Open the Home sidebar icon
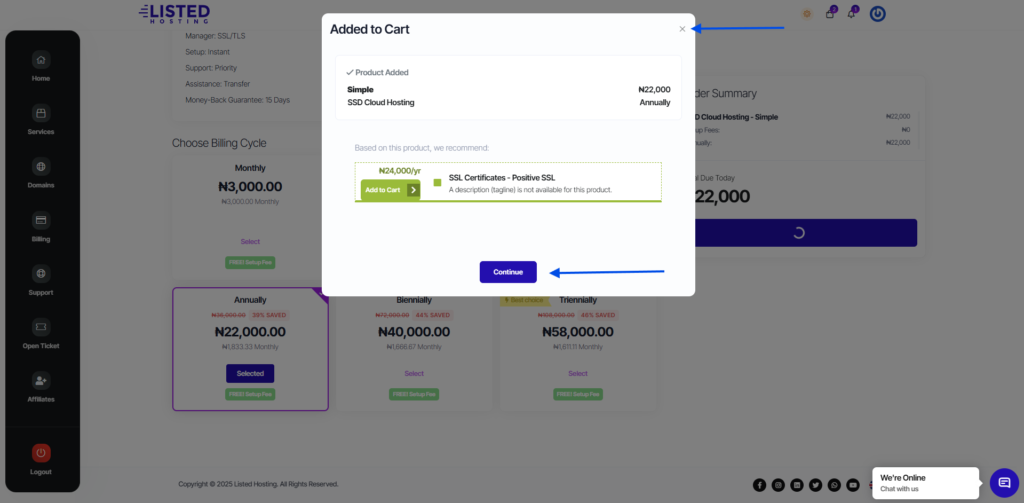Image resolution: width=1024 pixels, height=503 pixels. pyautogui.click(x=41, y=59)
